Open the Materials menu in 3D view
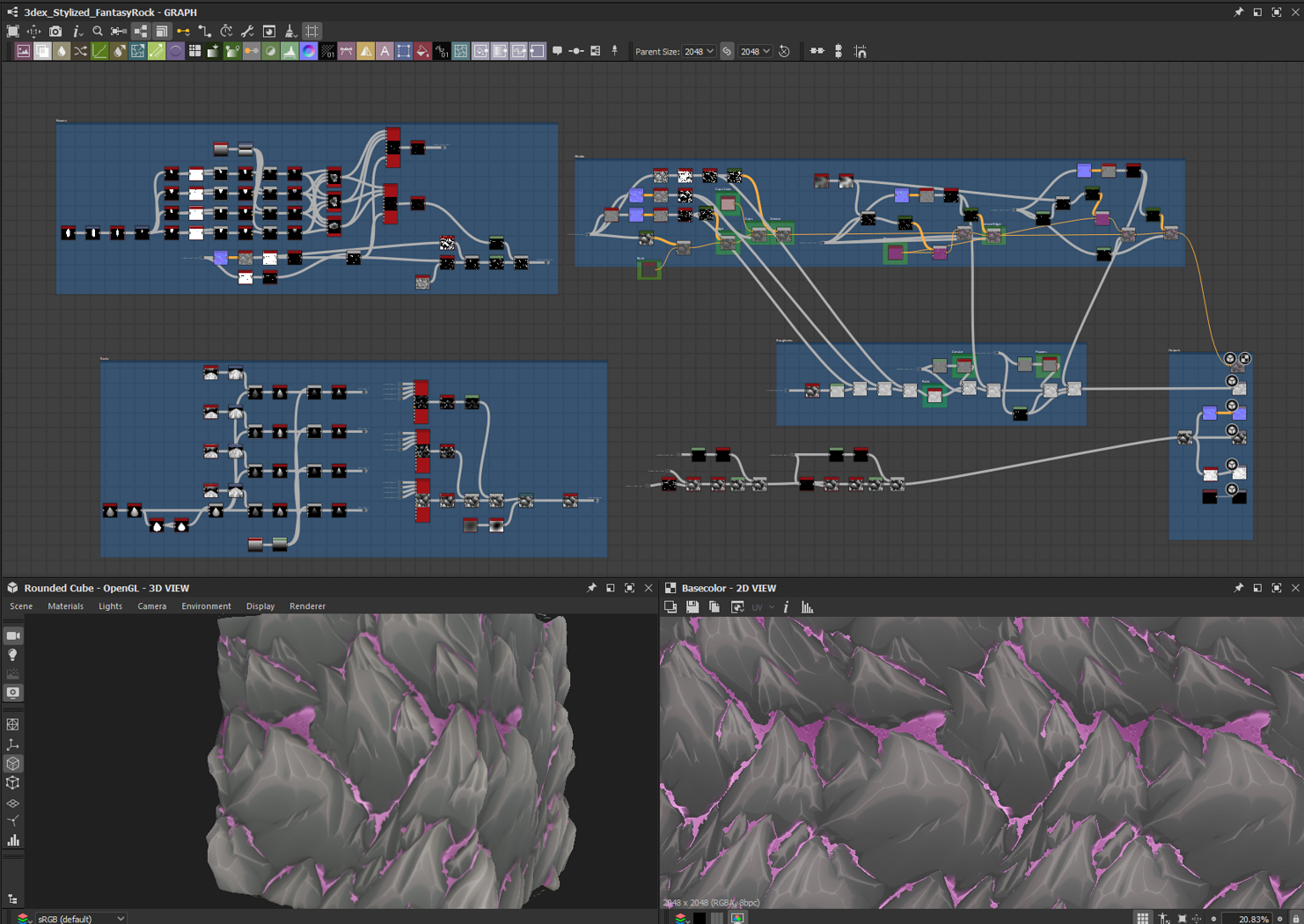The height and width of the screenshot is (924, 1304). pos(66,606)
